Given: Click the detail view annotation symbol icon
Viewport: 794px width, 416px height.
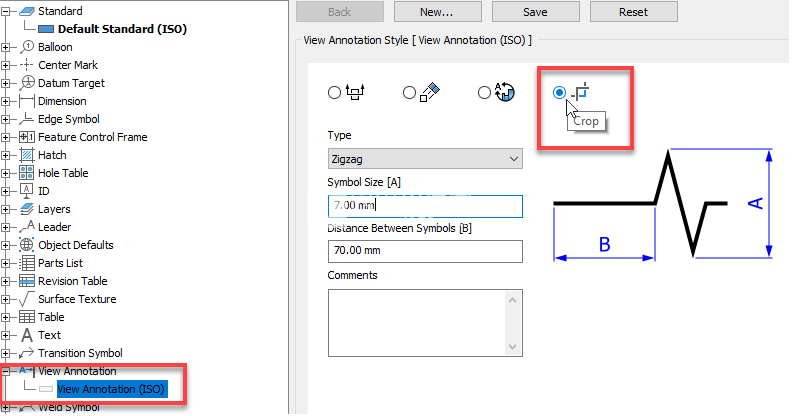Looking at the screenshot, I should pyautogui.click(x=430, y=92).
